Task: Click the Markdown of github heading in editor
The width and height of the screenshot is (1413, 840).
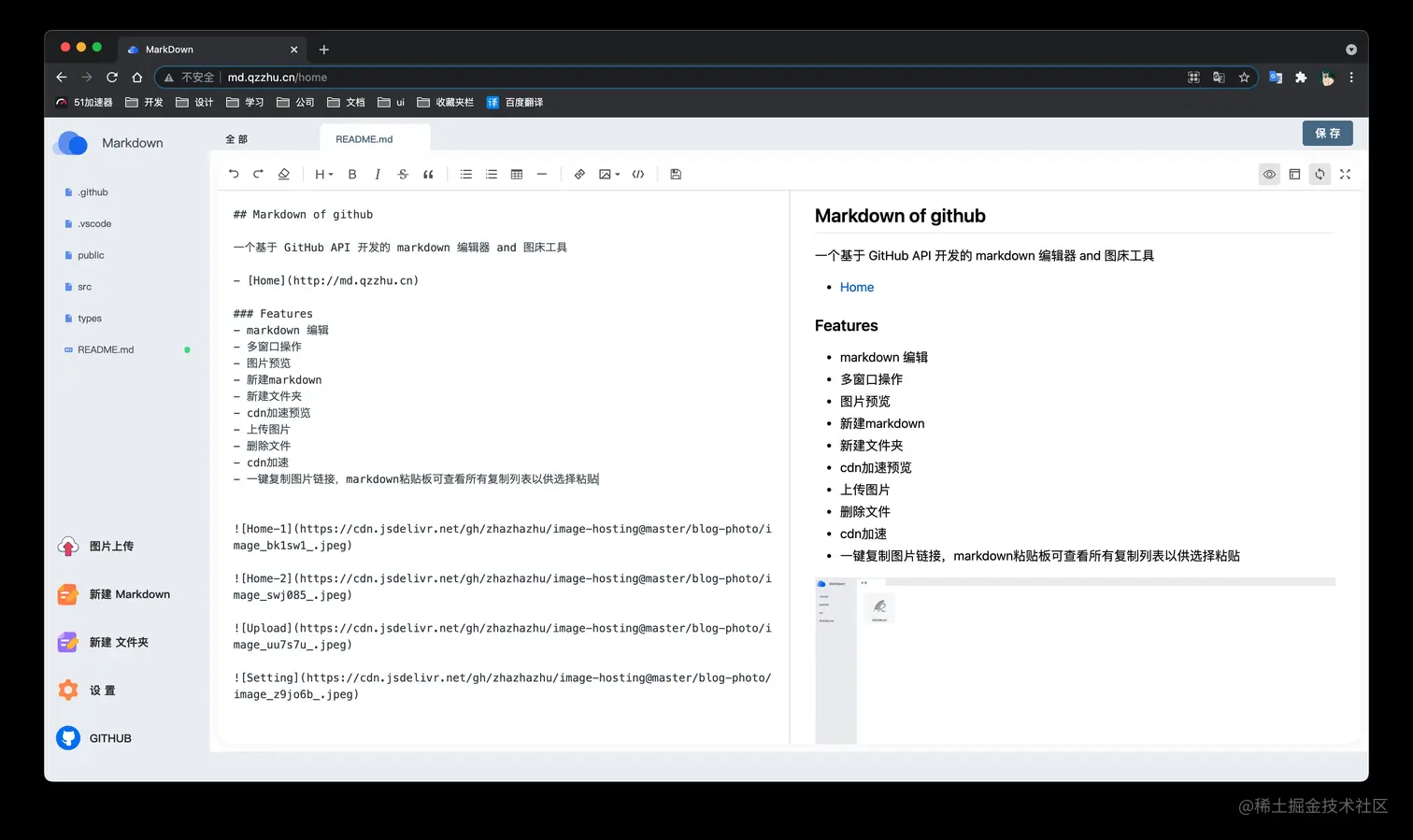Action: (x=303, y=215)
